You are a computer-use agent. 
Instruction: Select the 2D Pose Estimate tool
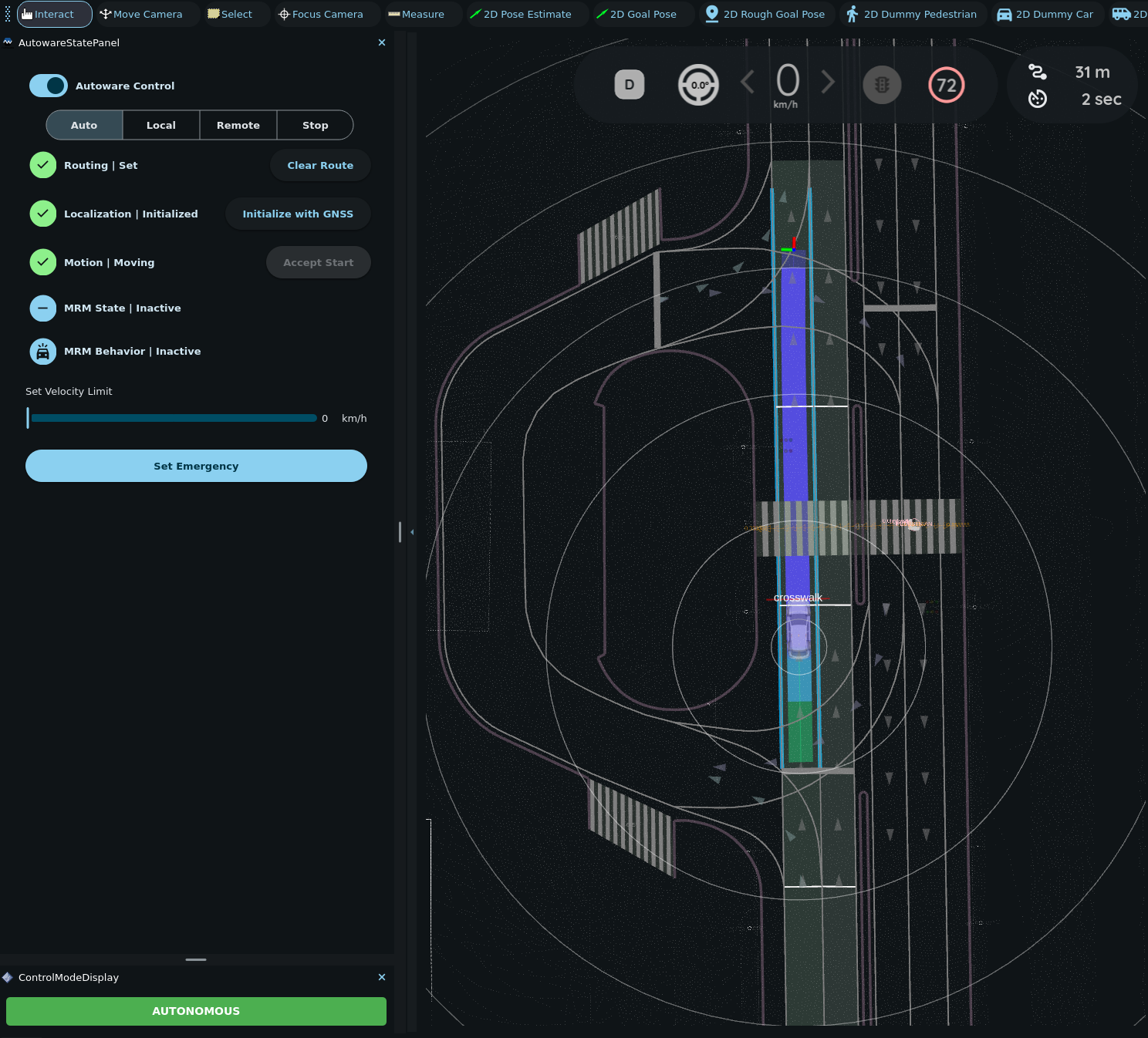[x=521, y=14]
